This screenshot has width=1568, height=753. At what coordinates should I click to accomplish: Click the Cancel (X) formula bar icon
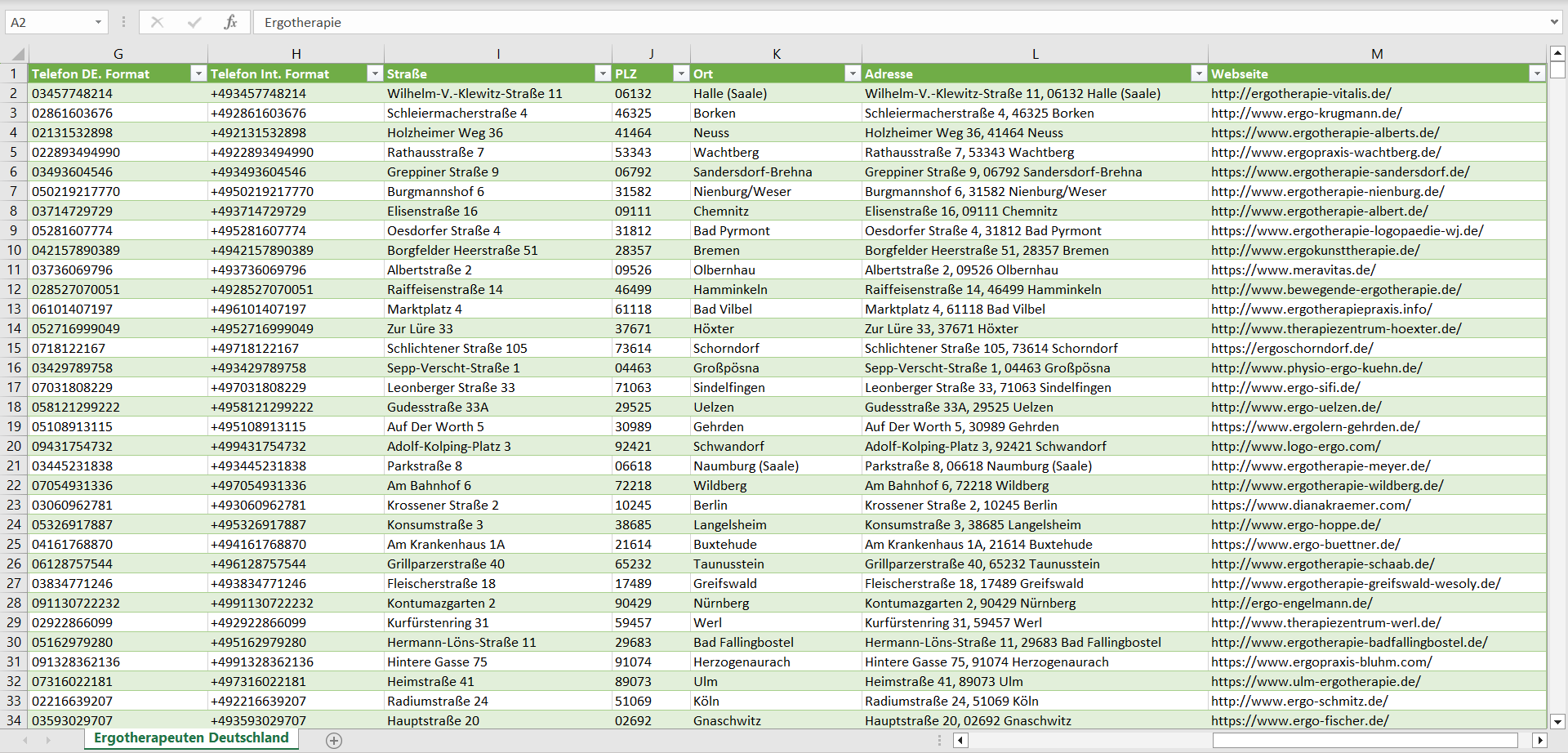pos(157,22)
